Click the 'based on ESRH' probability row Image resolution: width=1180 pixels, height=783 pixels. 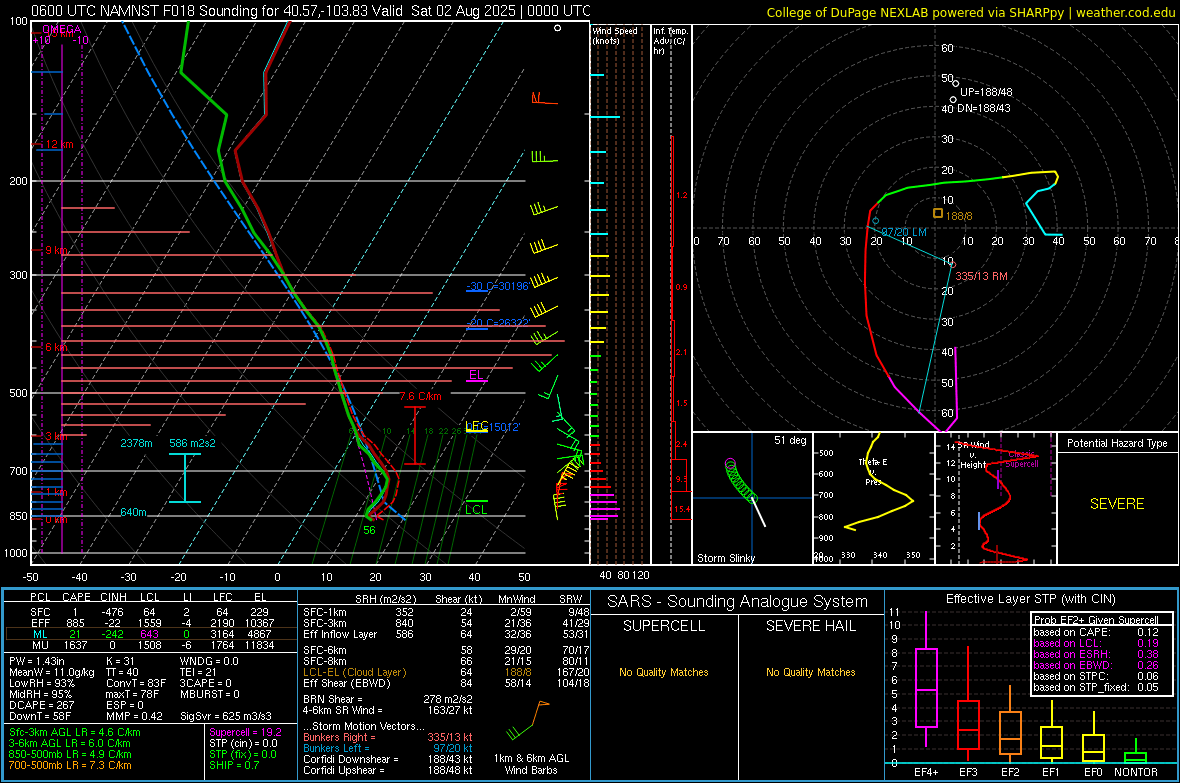pos(1096,654)
